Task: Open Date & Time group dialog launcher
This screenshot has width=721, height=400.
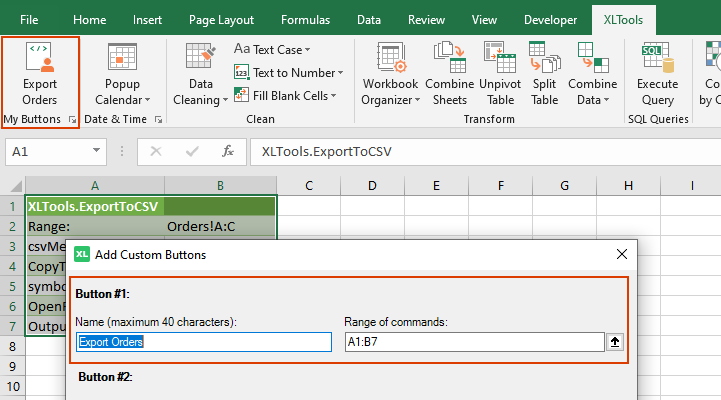Action: coord(158,120)
